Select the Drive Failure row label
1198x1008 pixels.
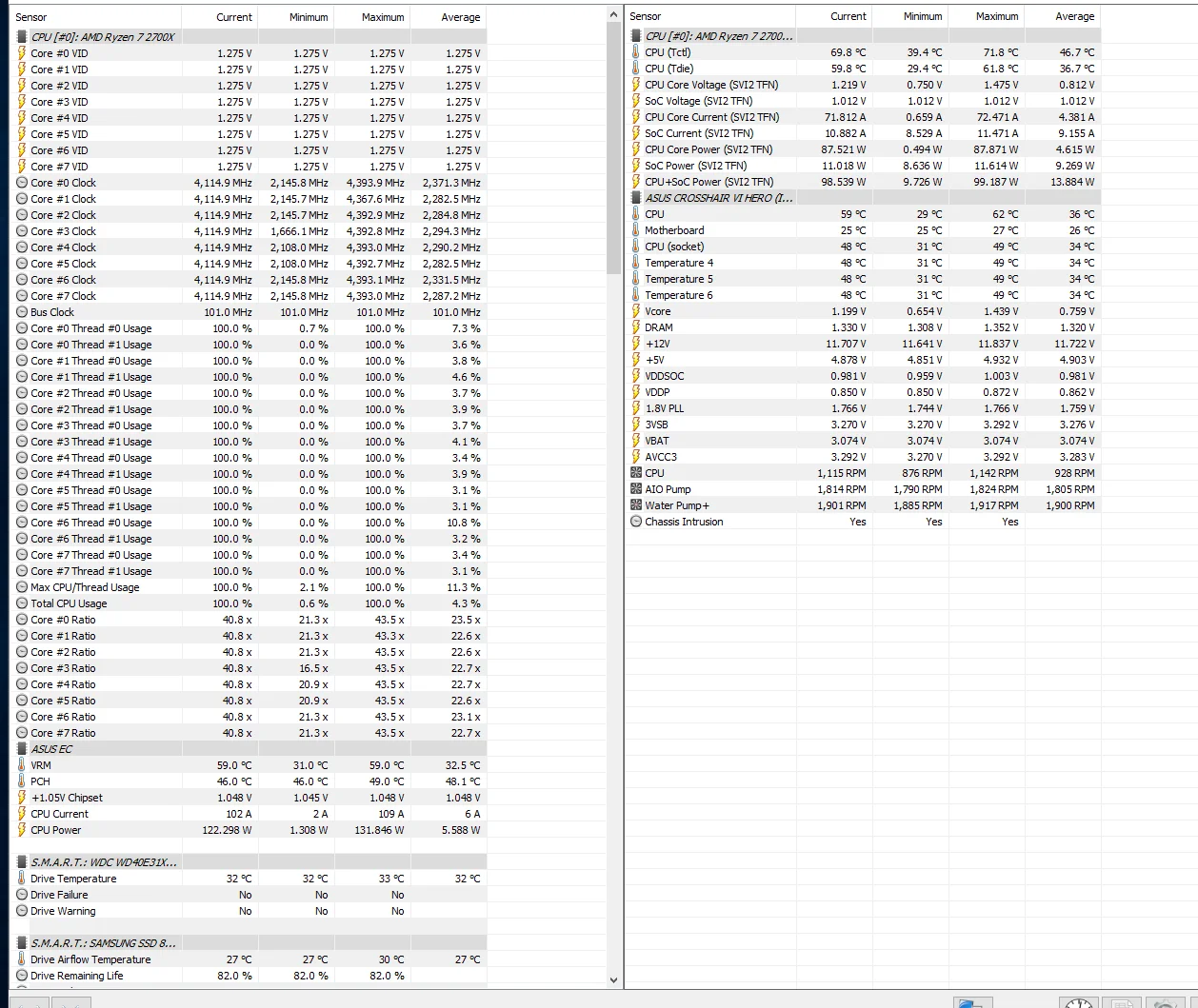click(x=59, y=895)
